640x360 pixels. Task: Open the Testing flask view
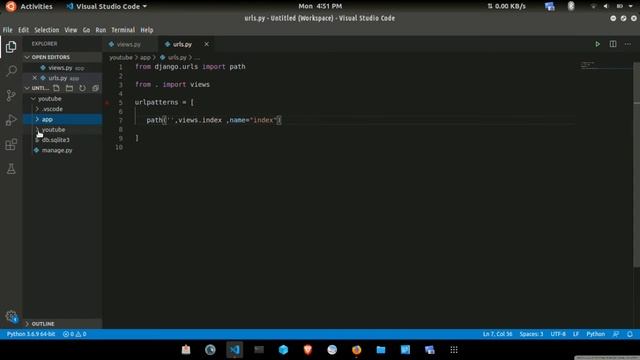point(11,169)
